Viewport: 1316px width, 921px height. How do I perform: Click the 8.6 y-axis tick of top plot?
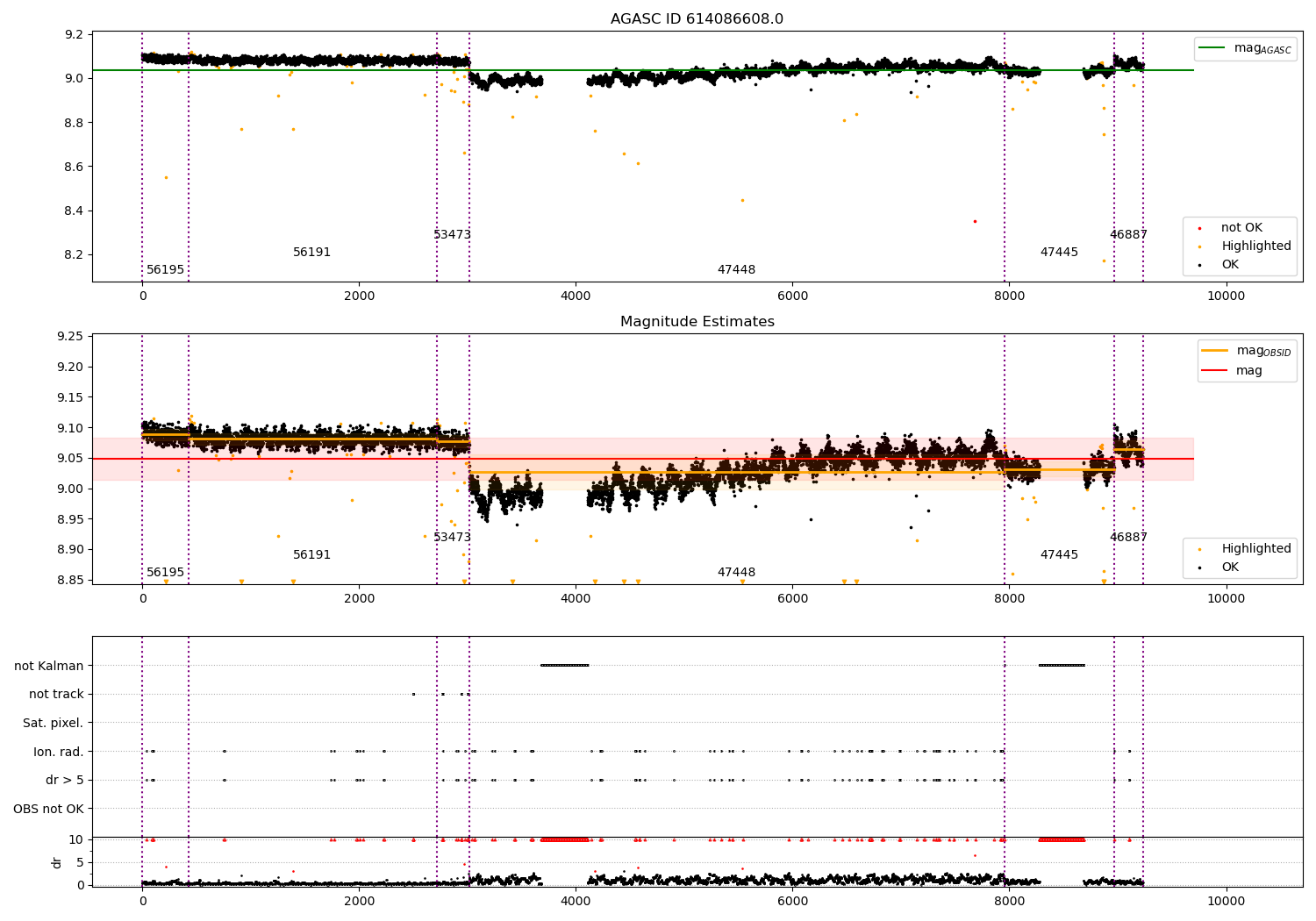point(74,167)
